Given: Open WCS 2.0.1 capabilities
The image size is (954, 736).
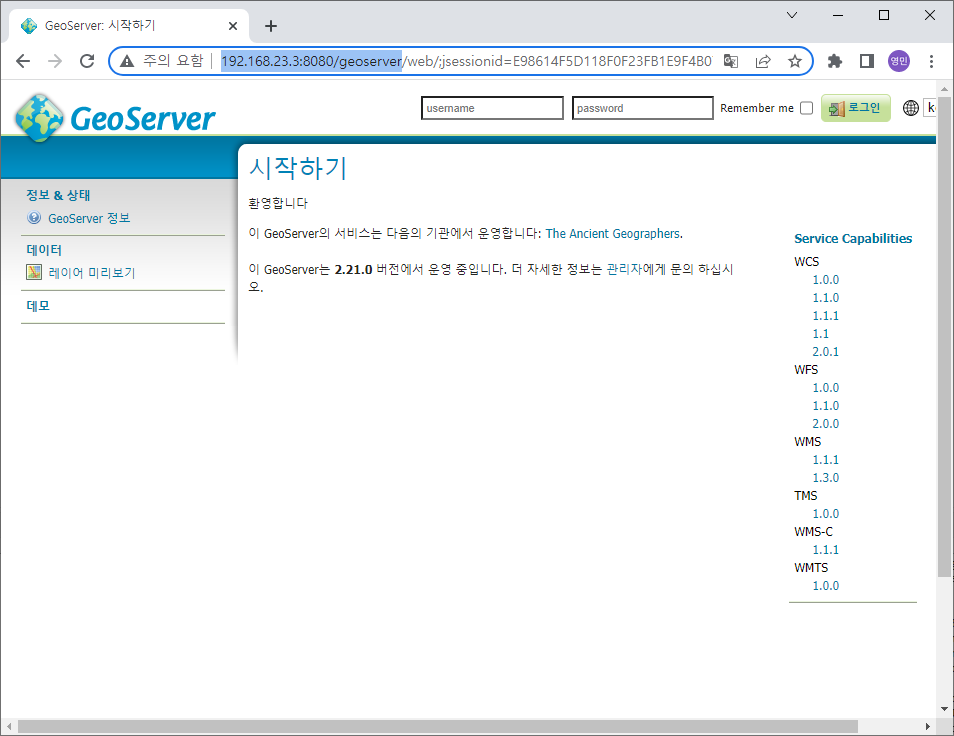Looking at the screenshot, I should point(826,352).
